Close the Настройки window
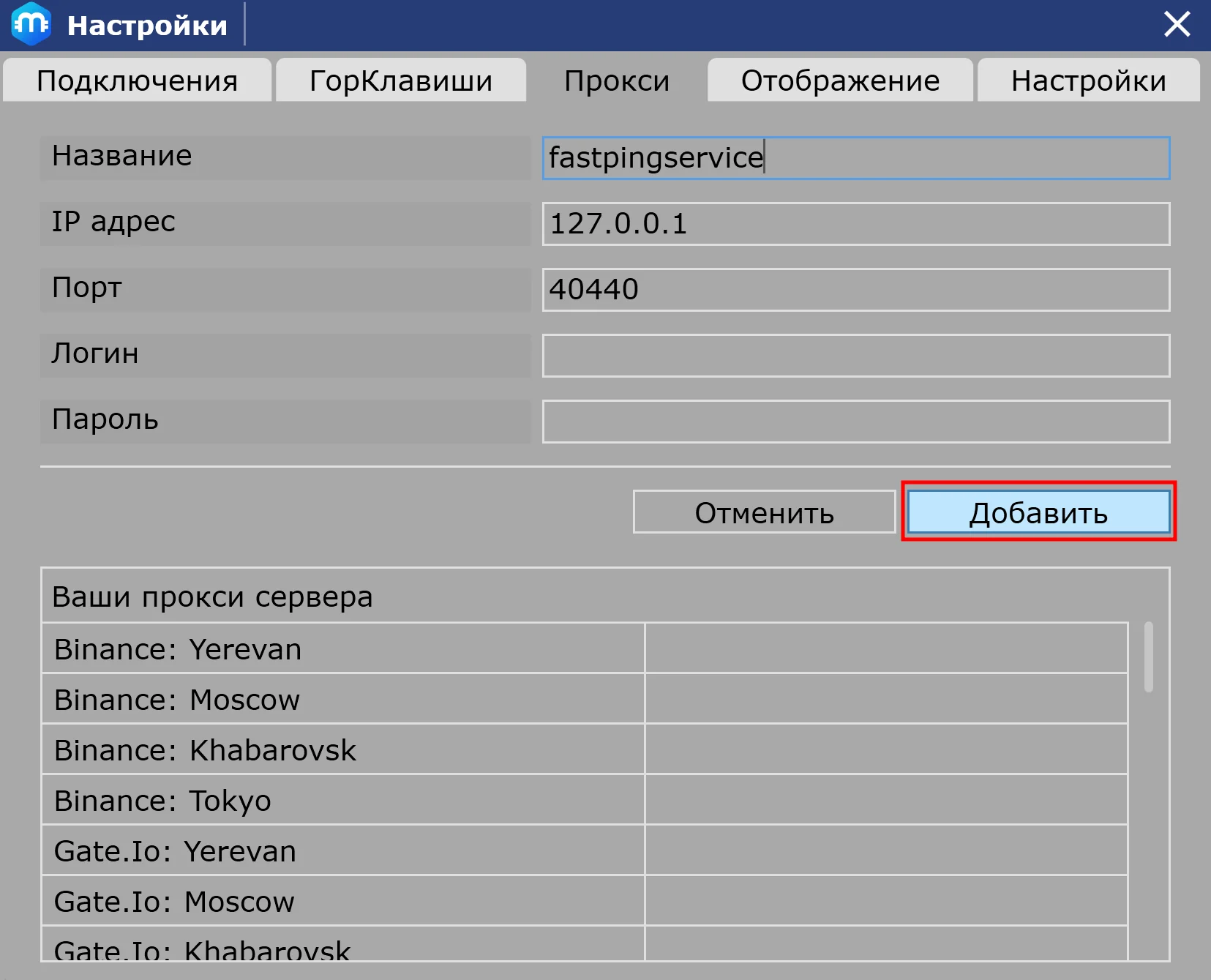 point(1177,24)
